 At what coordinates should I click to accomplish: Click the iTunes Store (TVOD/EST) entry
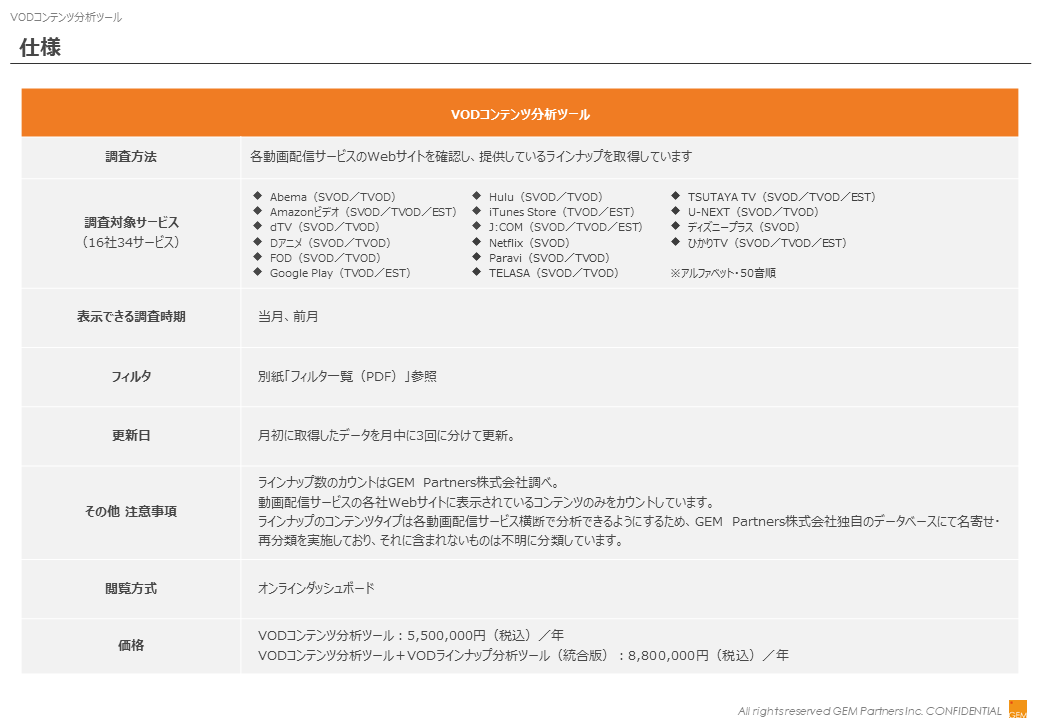(561, 212)
